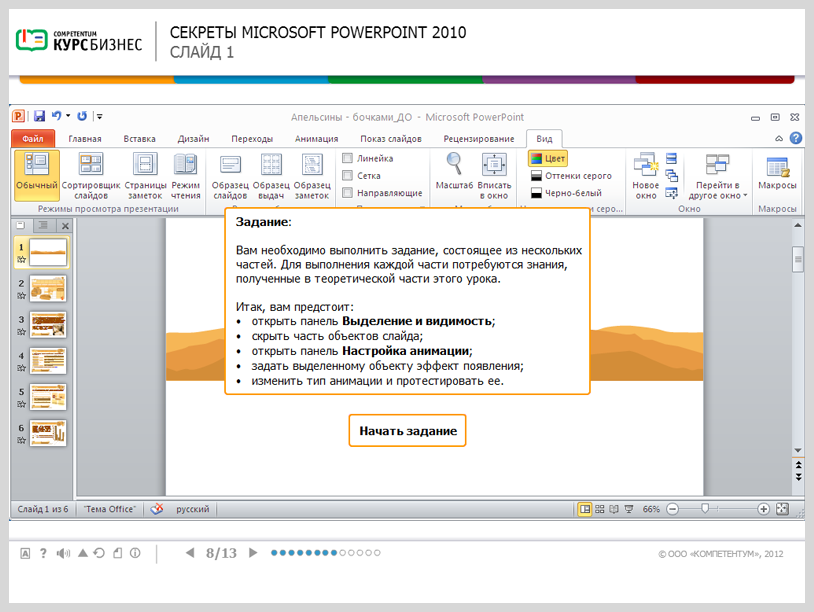The width and height of the screenshot is (814, 612).
Task: Open the Customize Quick Access Toolbar dropdown
Action: coord(99,116)
